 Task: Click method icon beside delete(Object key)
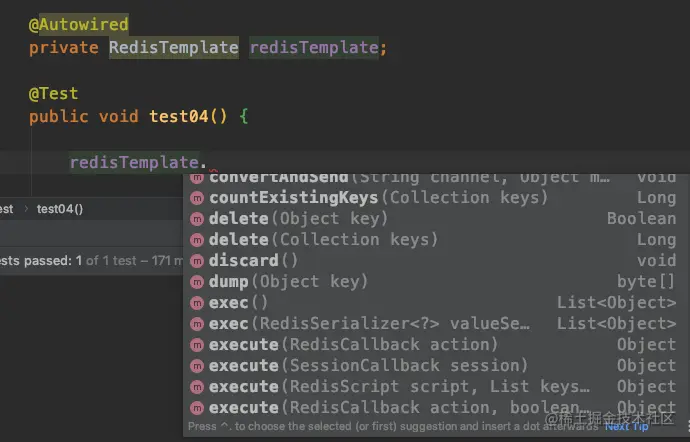pos(197,219)
